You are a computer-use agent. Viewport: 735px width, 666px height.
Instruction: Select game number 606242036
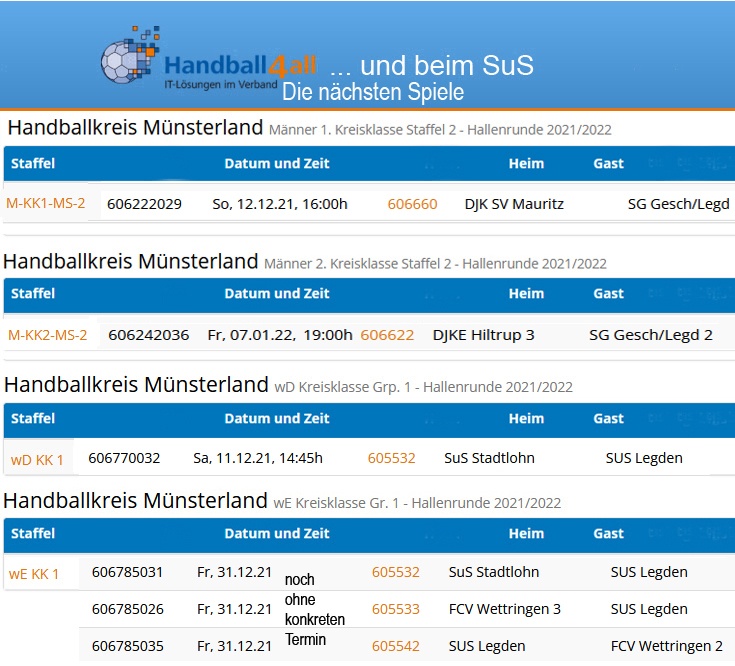[149, 335]
